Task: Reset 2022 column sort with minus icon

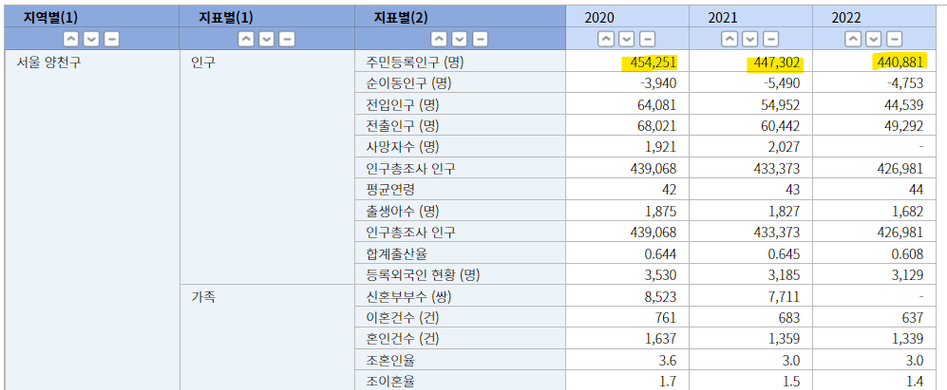Action: pos(894,39)
